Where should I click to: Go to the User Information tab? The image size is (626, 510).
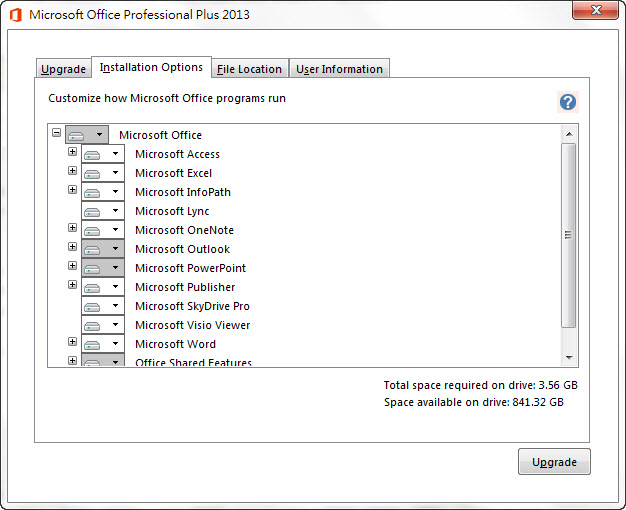point(339,69)
